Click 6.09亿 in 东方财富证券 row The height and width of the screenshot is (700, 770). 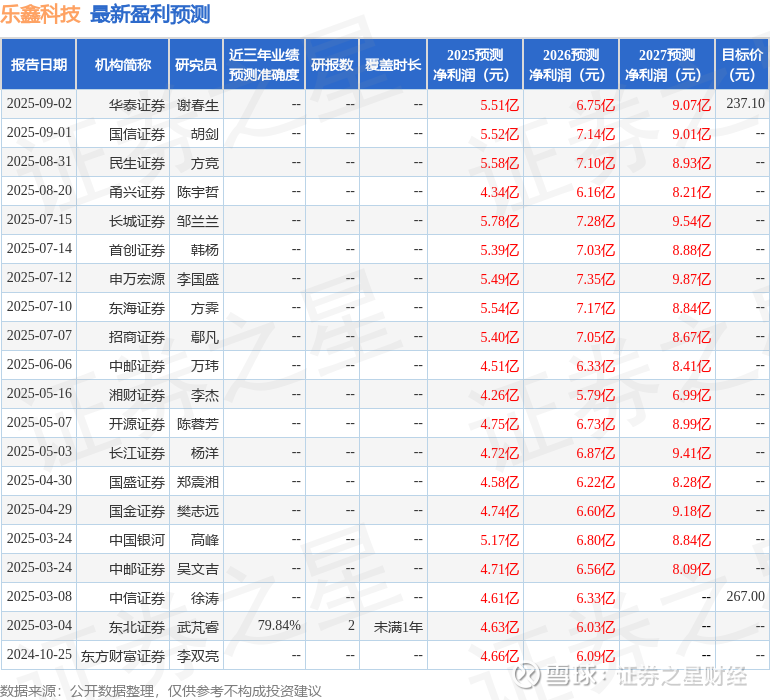point(595,656)
